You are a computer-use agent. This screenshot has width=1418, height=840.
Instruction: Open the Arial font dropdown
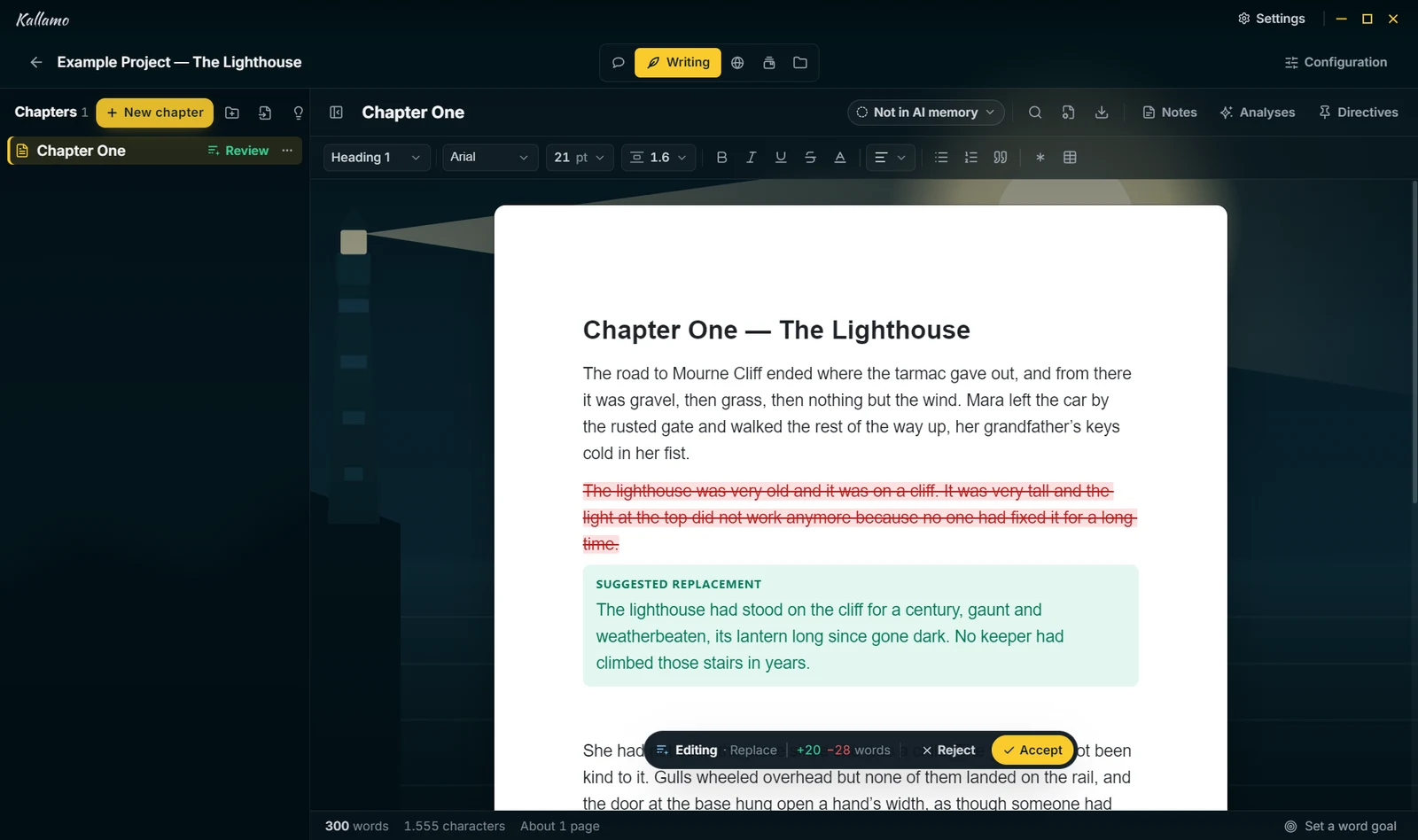click(490, 157)
